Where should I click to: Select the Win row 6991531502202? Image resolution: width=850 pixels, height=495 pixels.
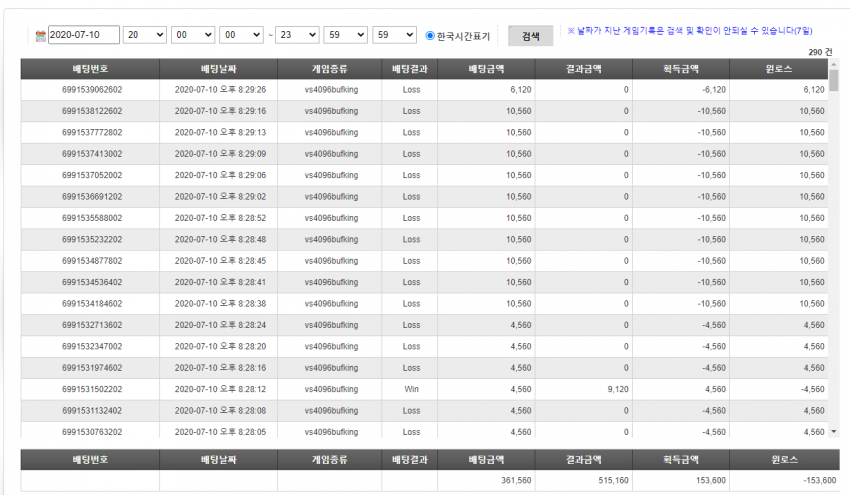[424, 389]
